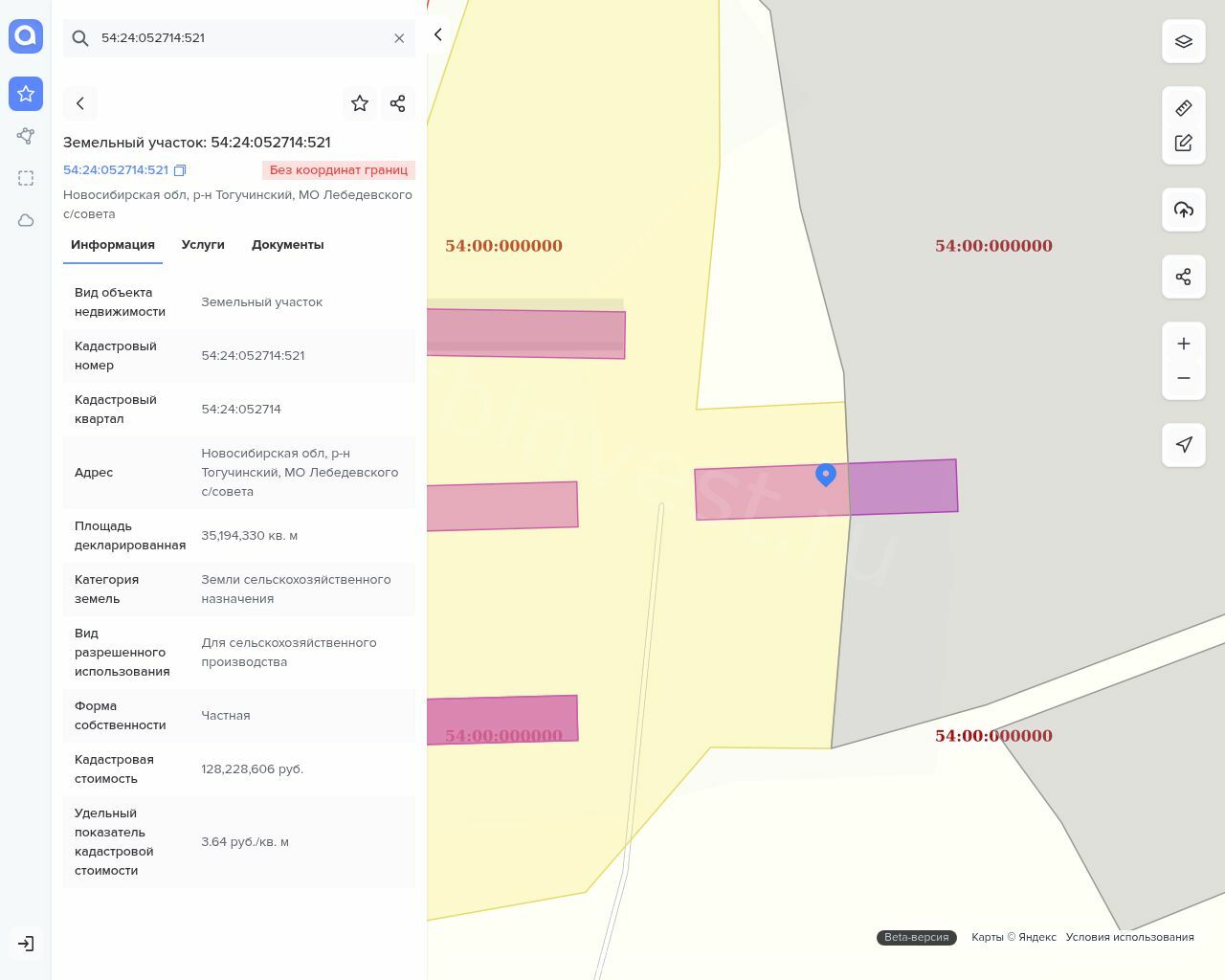Select the draw/edit tool on map
1225x980 pixels.
pos(1184,143)
